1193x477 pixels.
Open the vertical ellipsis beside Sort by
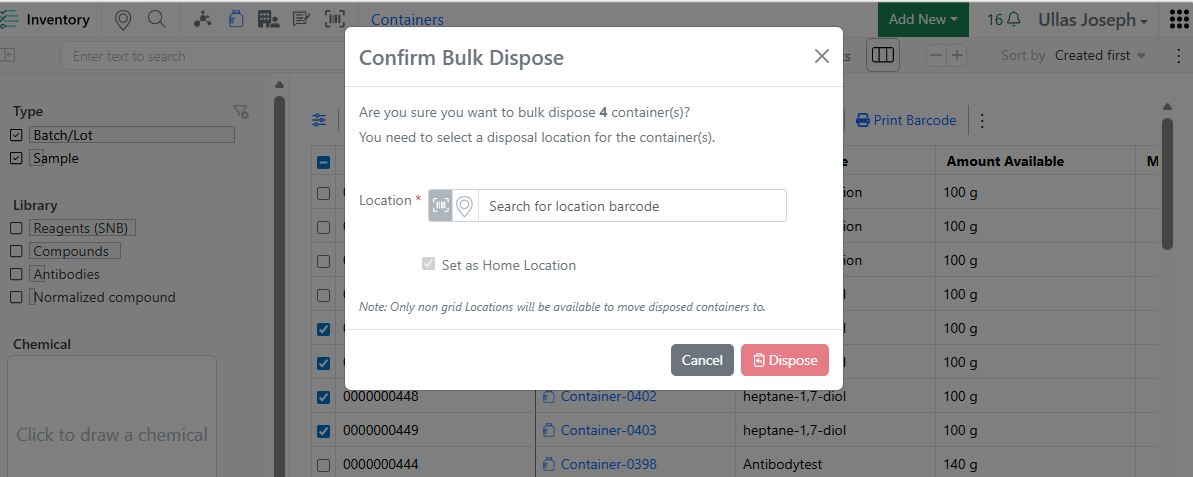click(1179, 56)
